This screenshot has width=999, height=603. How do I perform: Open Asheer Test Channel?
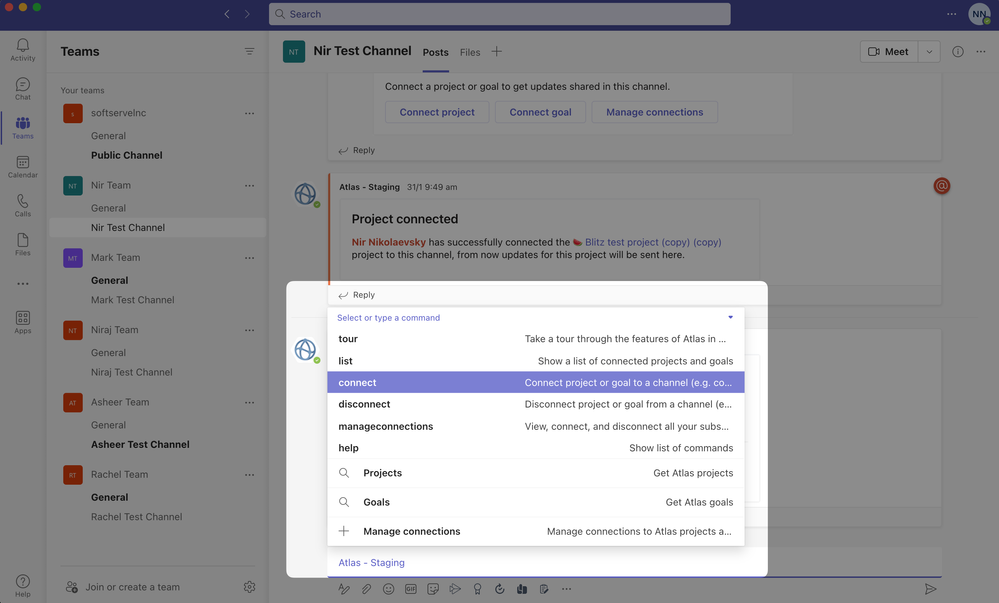140,445
